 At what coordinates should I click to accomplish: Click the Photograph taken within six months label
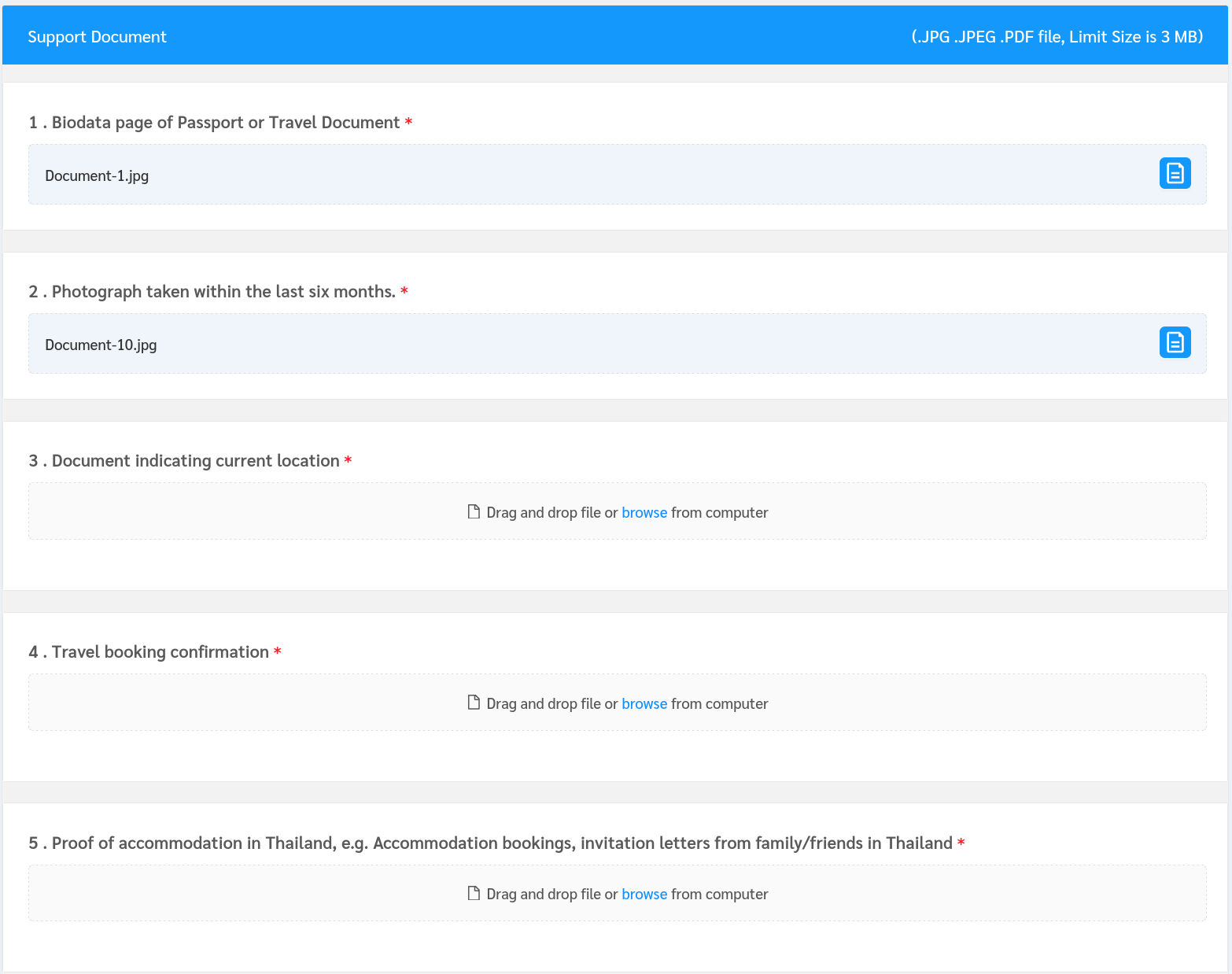(x=223, y=292)
